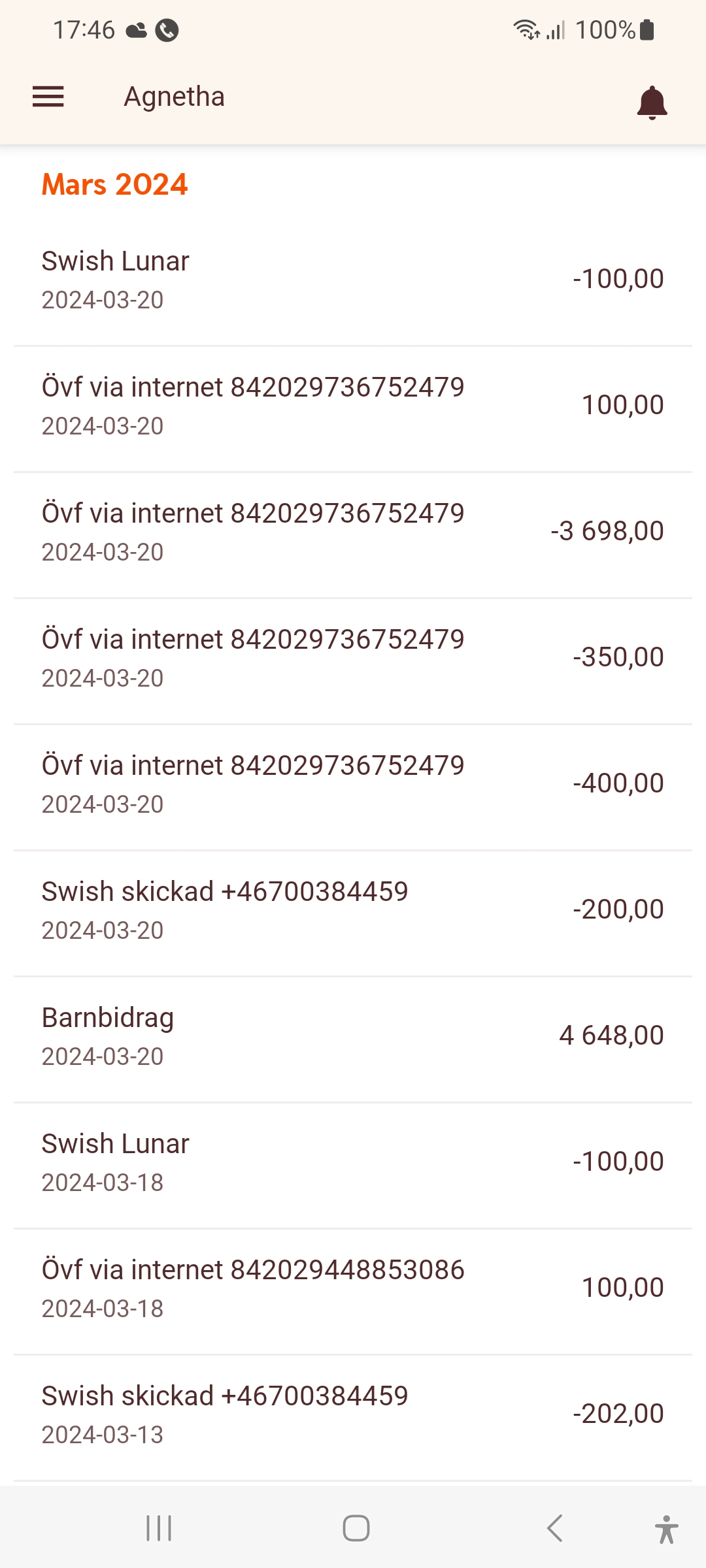Open the -3 698,00 internet transfer
Viewport: 706px width, 1568px height.
point(353,532)
